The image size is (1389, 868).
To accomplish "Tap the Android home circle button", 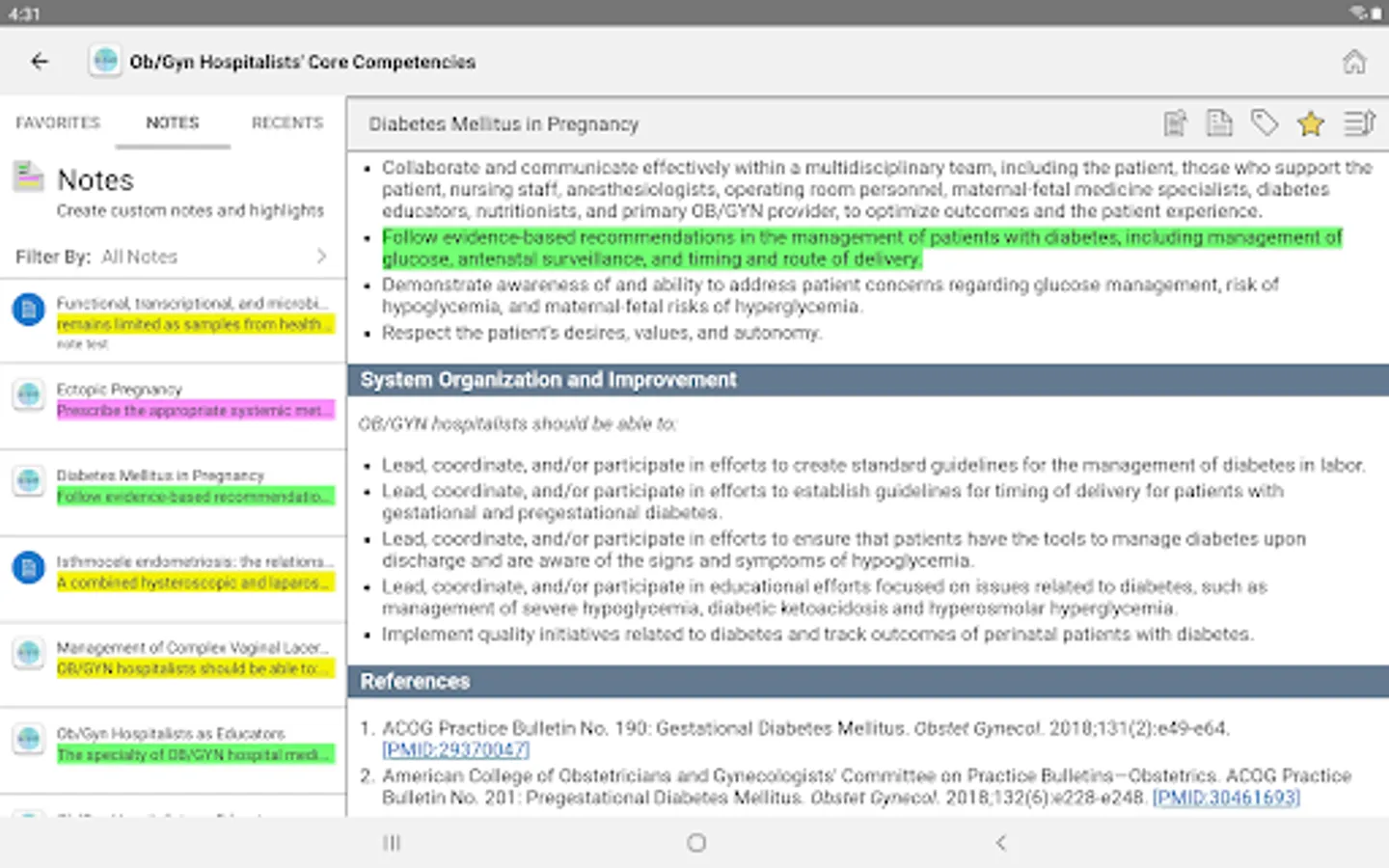I will (x=696, y=843).
